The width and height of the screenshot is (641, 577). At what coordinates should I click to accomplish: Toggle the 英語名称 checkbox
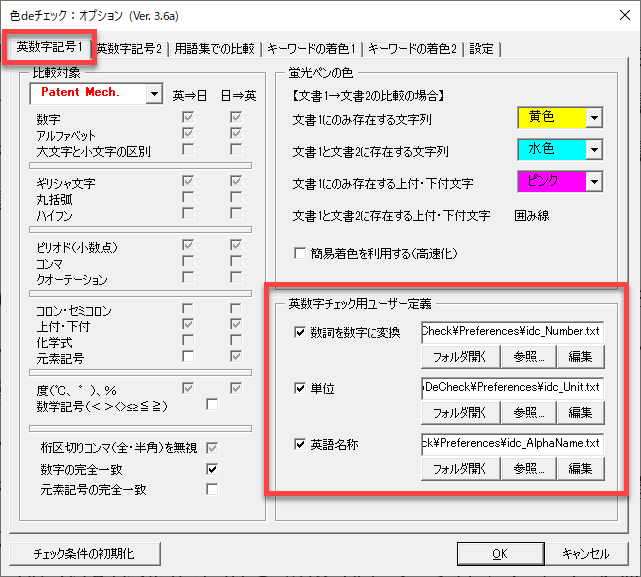tap(301, 444)
